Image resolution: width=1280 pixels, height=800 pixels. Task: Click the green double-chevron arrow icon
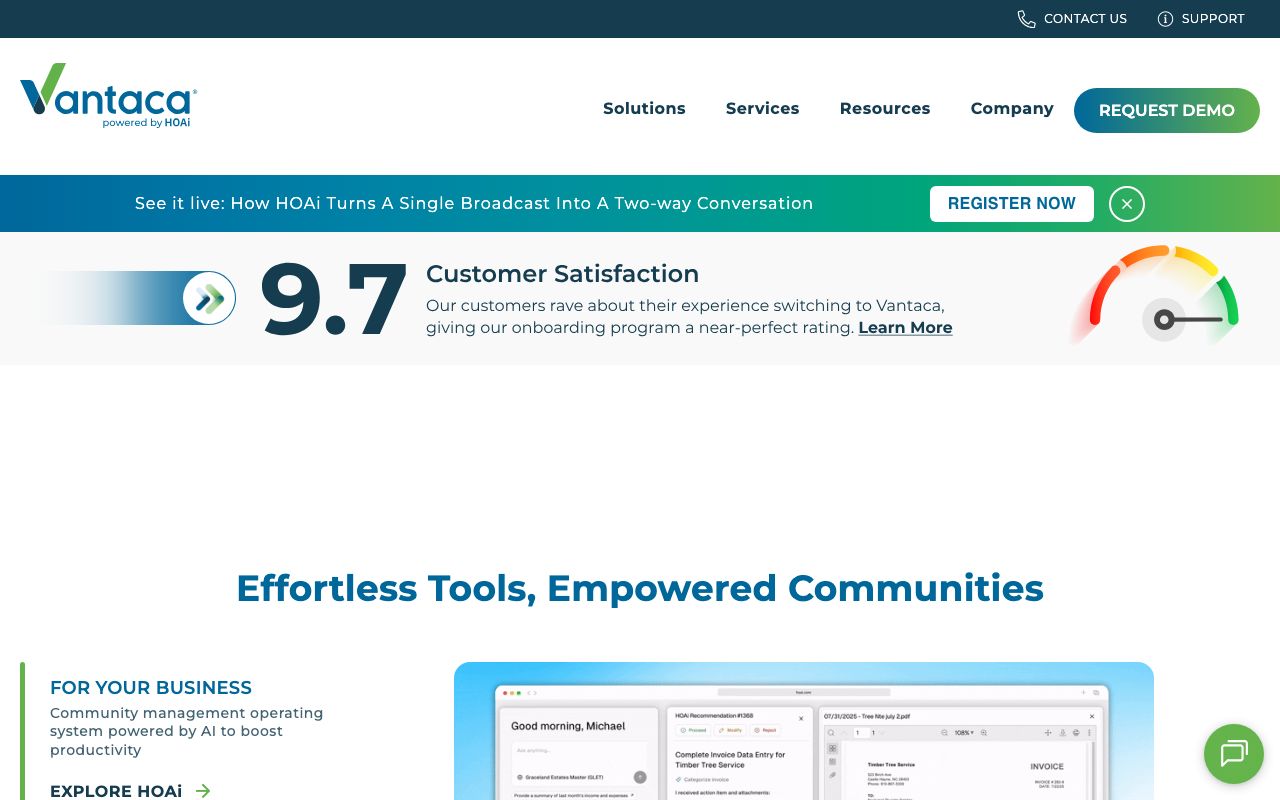point(209,298)
